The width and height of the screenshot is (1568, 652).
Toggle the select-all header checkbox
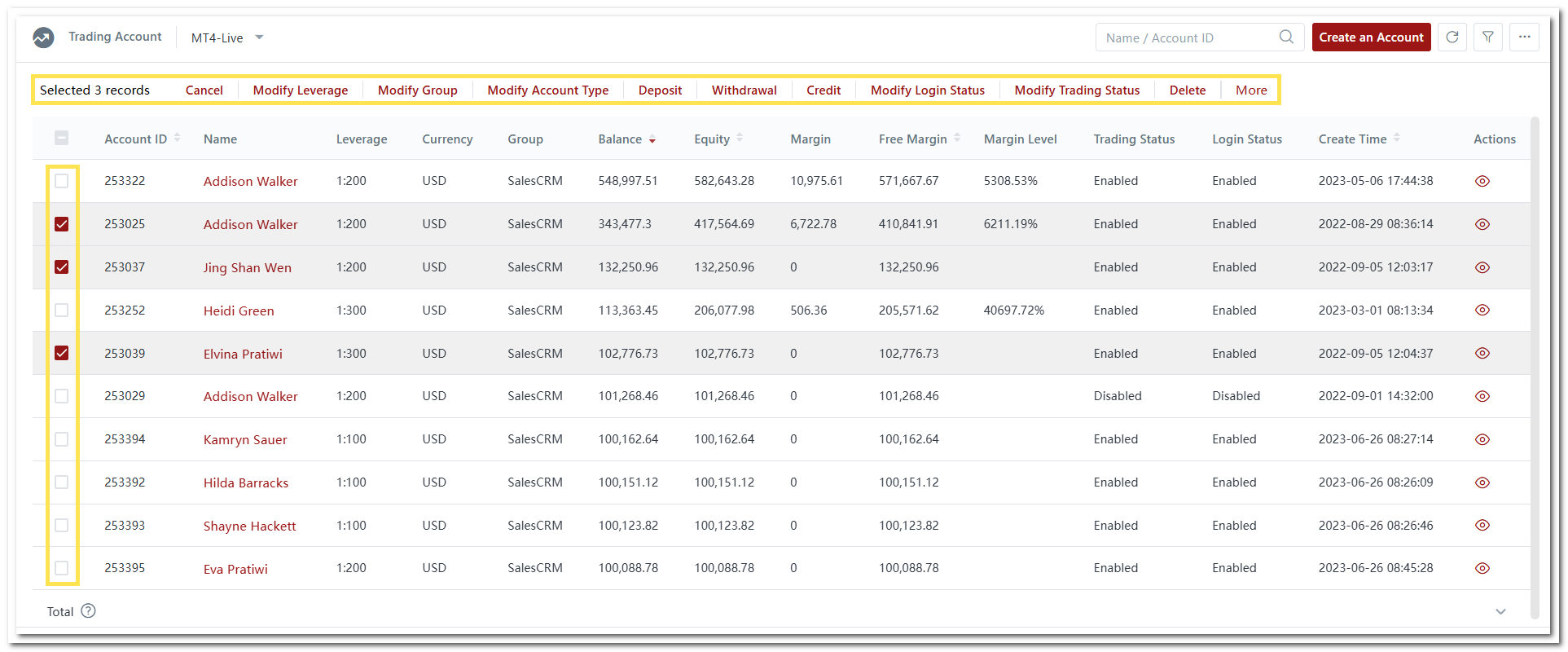click(62, 139)
